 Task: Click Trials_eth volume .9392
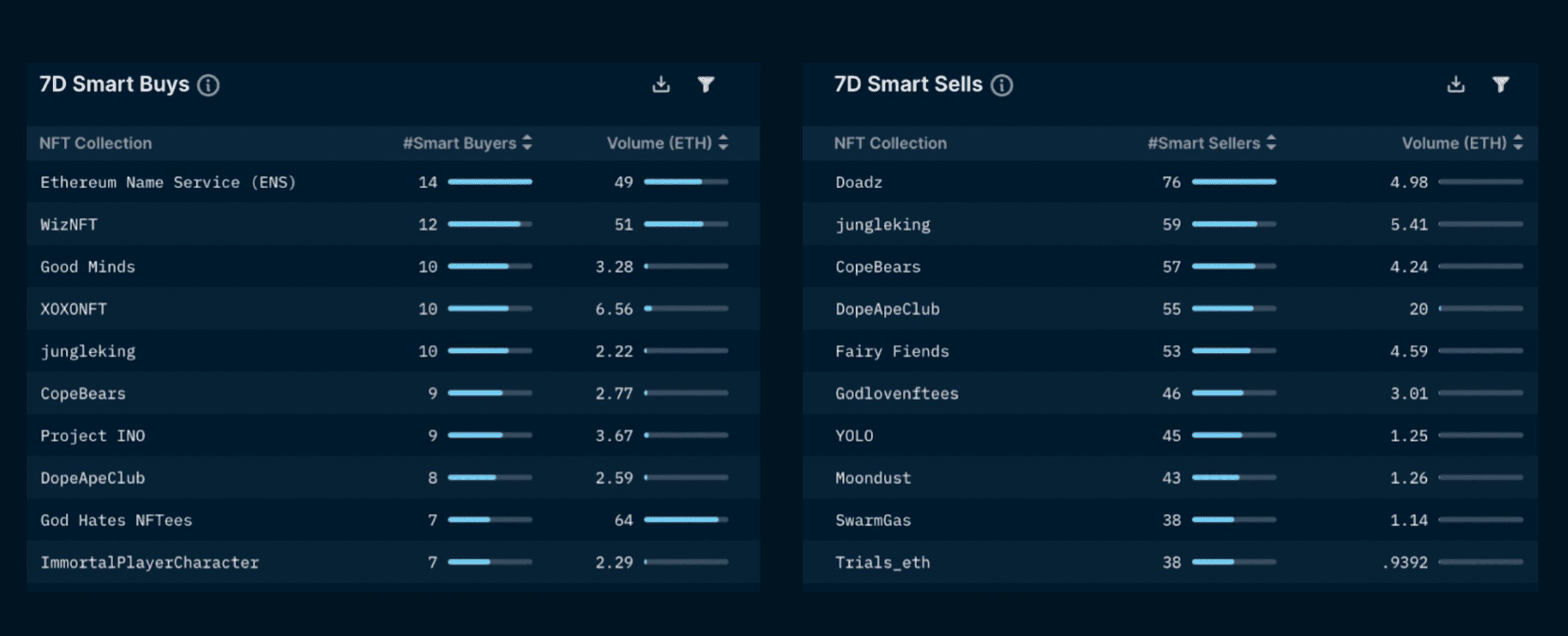(1404, 563)
